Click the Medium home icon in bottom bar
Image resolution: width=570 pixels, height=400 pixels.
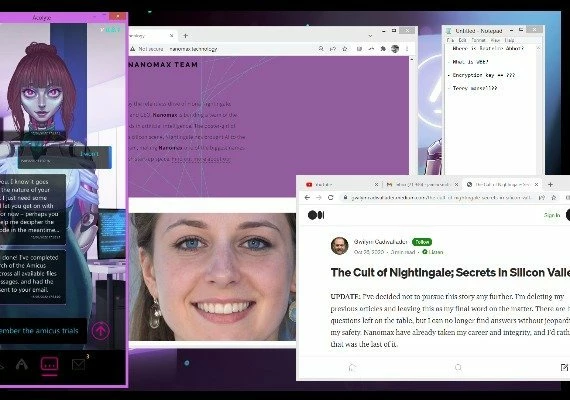pos(352,368)
